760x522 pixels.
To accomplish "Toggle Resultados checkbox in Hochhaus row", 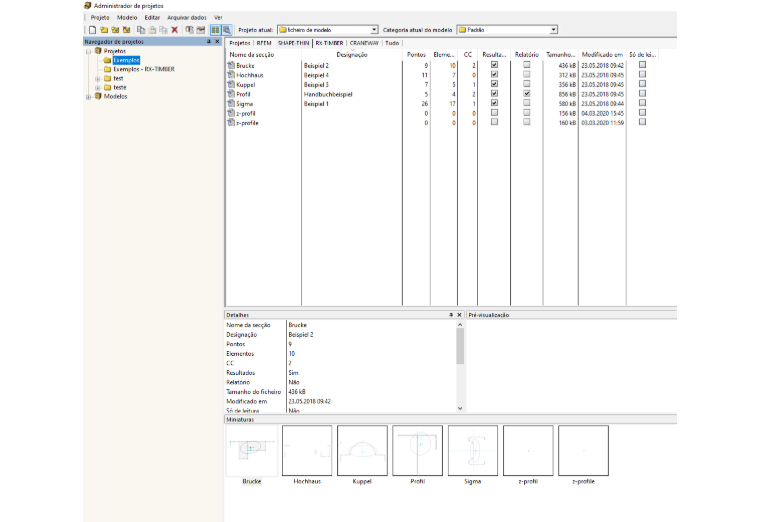I will click(x=494, y=74).
